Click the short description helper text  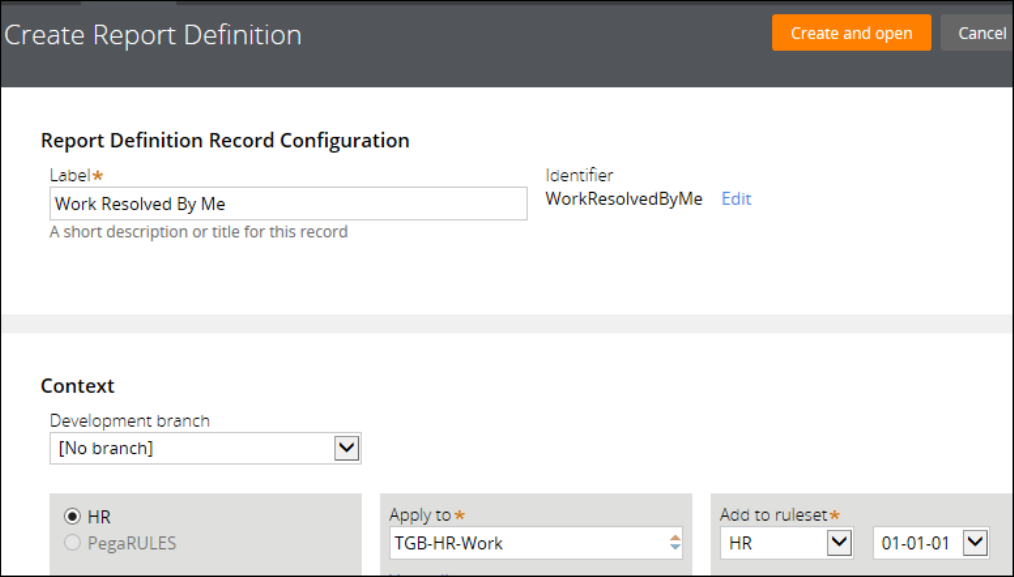[x=199, y=232]
